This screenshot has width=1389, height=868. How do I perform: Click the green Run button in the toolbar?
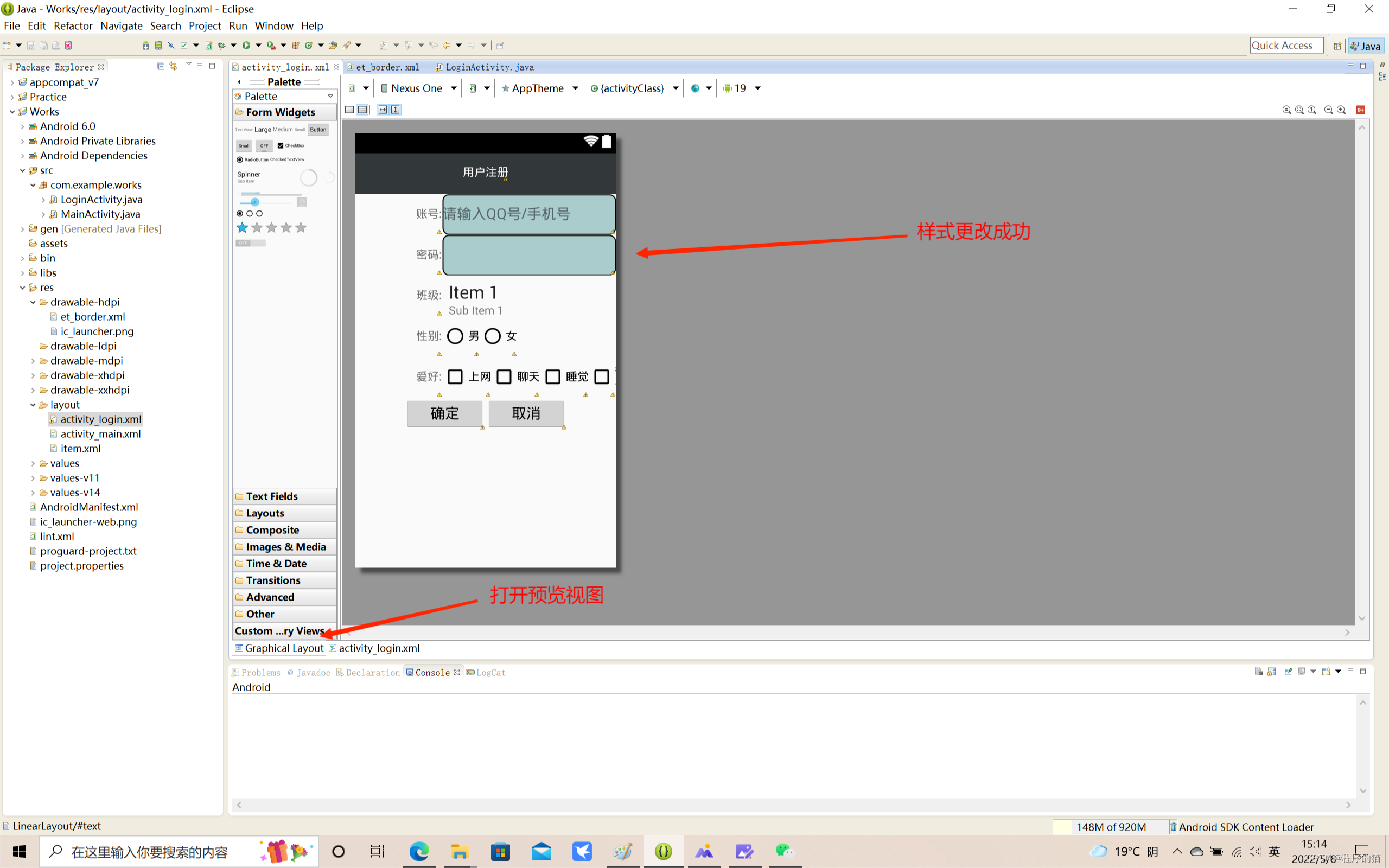(x=246, y=46)
